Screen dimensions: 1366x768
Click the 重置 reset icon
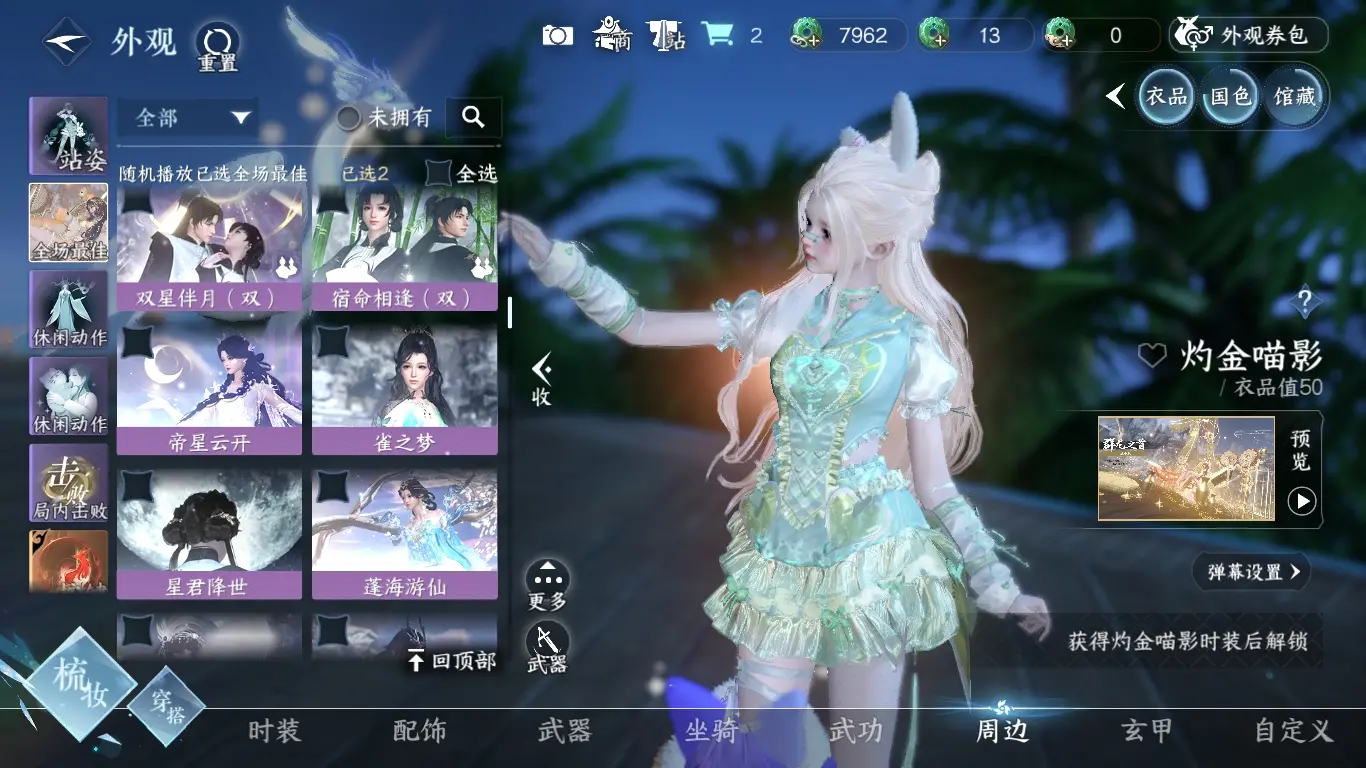[x=217, y=47]
